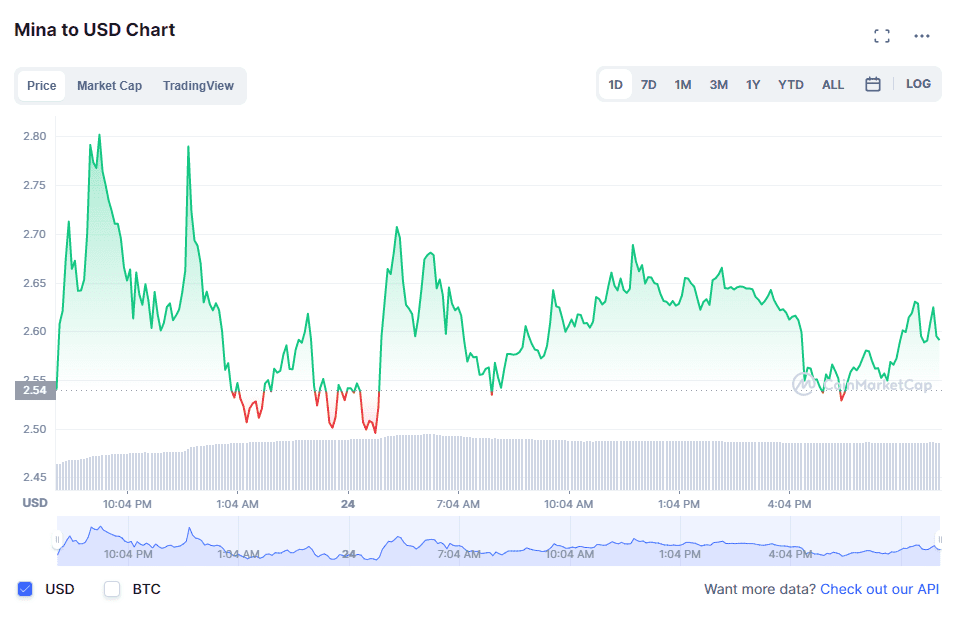
Task: Open the 1D range selector
Action: click(614, 84)
